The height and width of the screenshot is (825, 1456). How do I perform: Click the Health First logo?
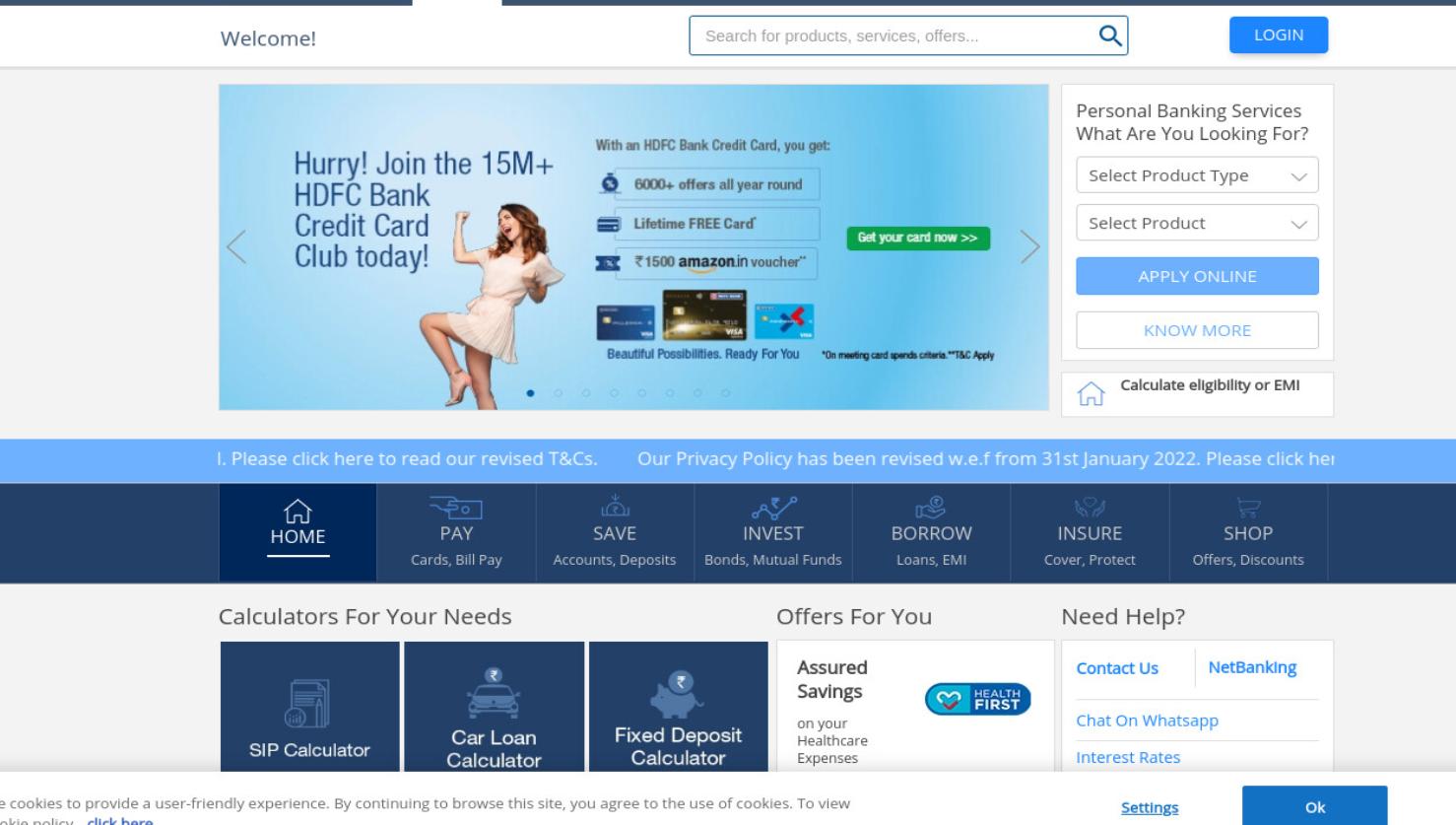pyautogui.click(x=977, y=699)
